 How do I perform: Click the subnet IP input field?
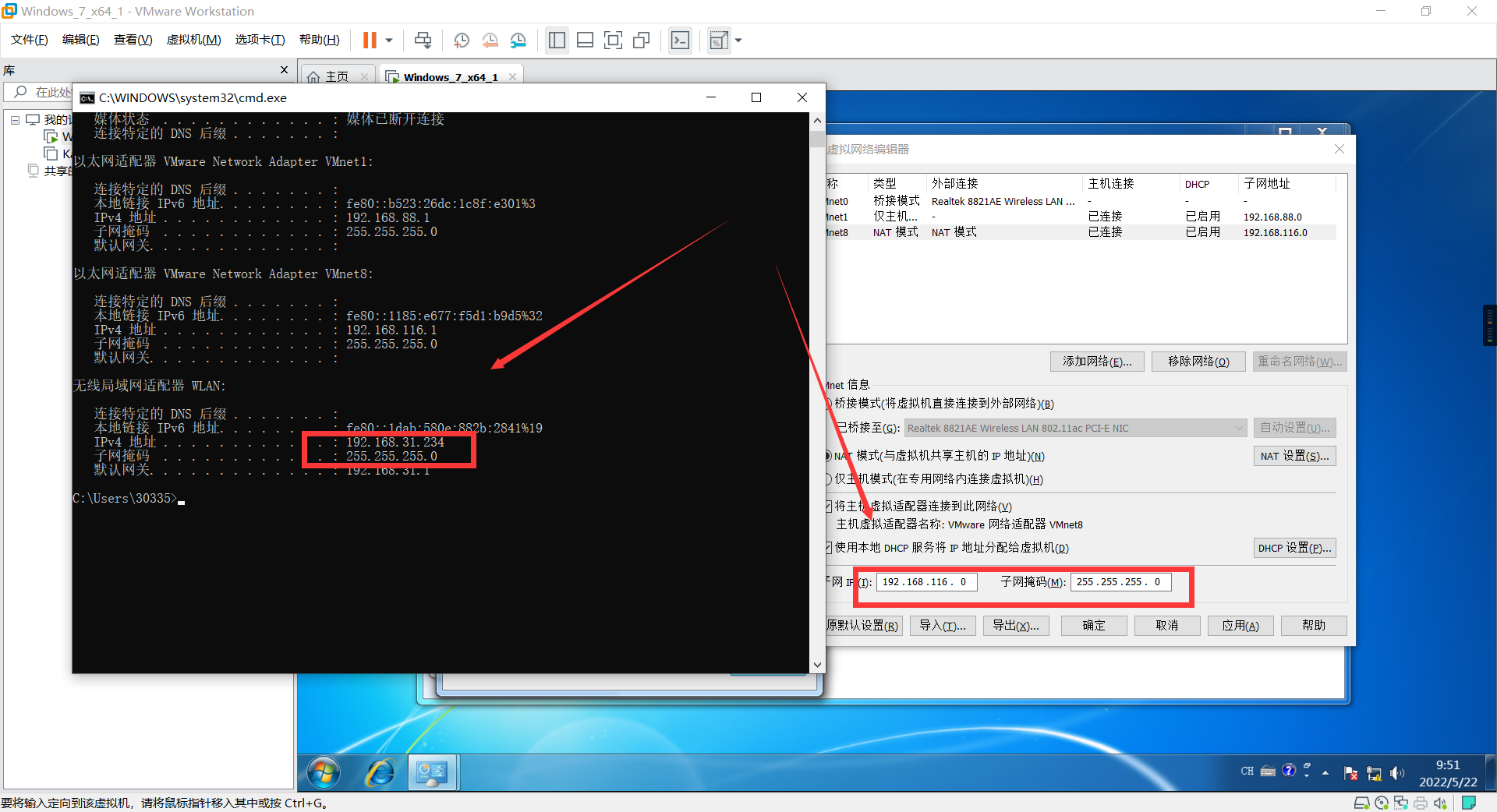click(926, 582)
